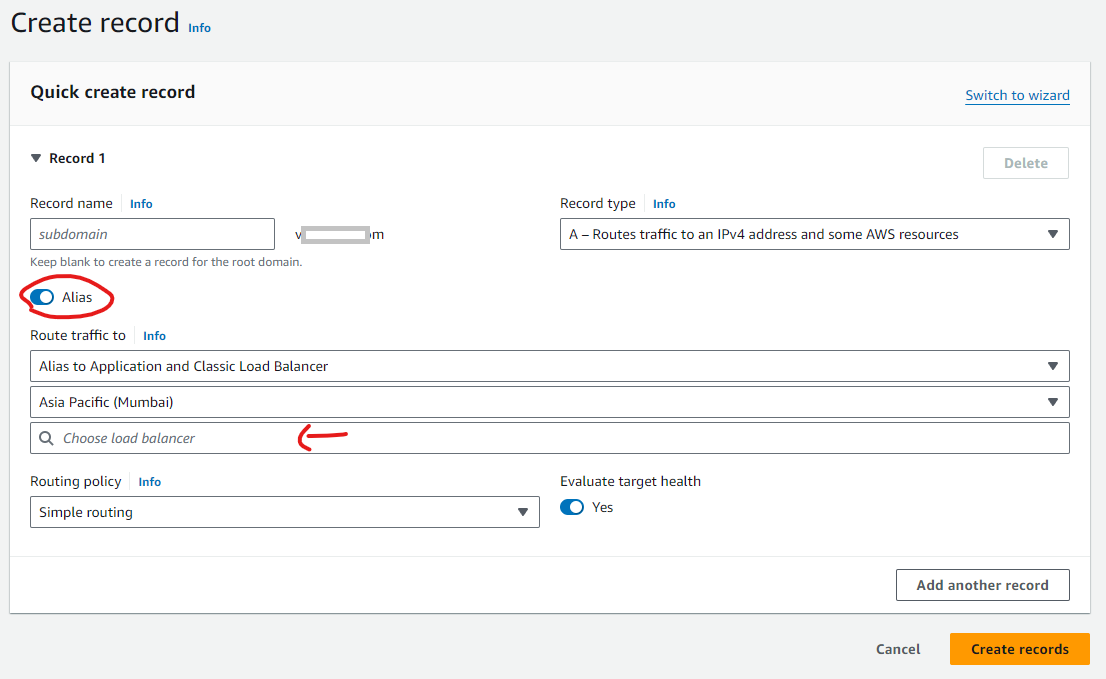Click the Delete record button
Viewport: 1106px width, 679px height.
pyautogui.click(x=1025, y=163)
